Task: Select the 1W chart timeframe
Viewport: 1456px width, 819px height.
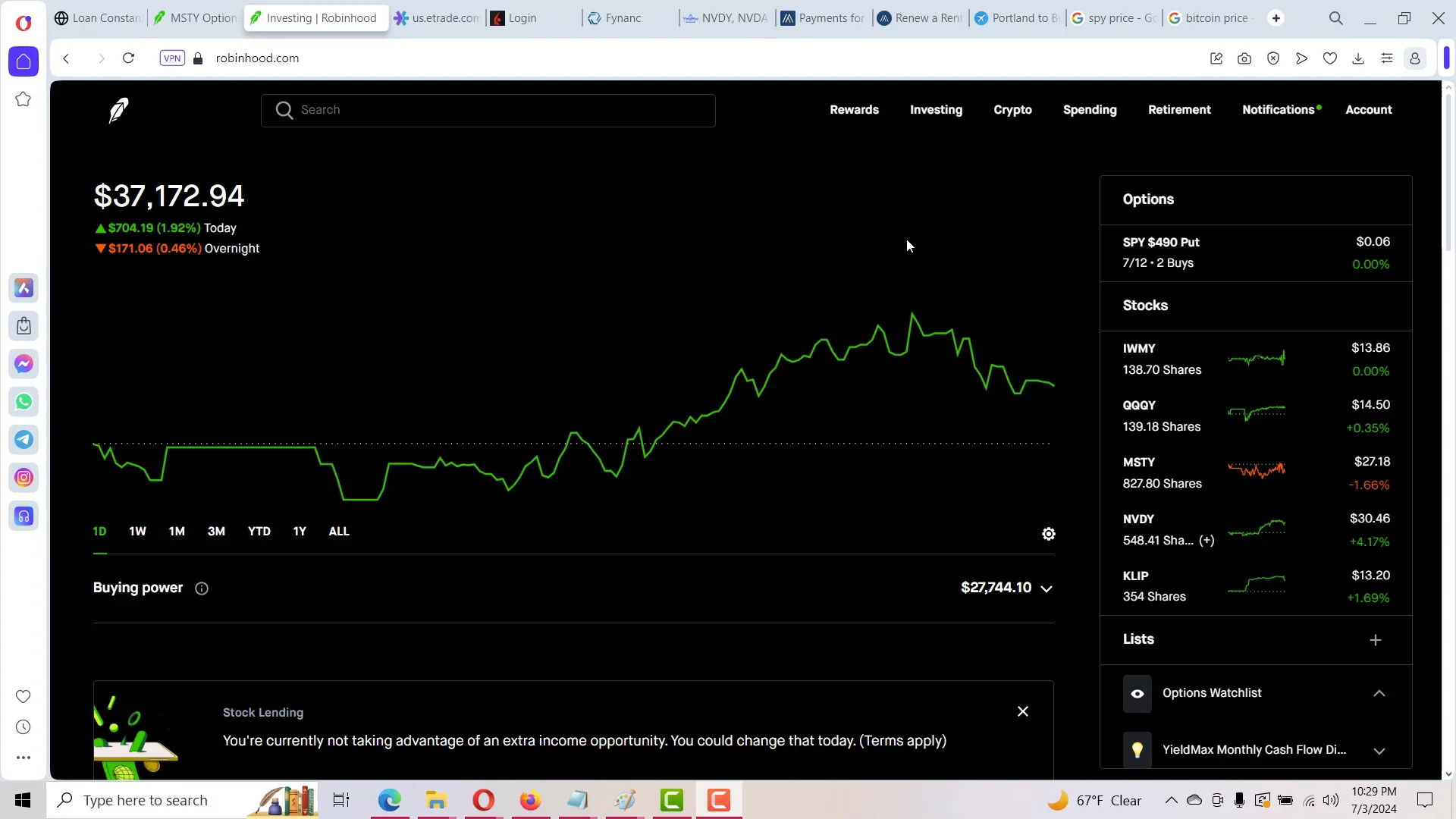Action: pyautogui.click(x=137, y=531)
